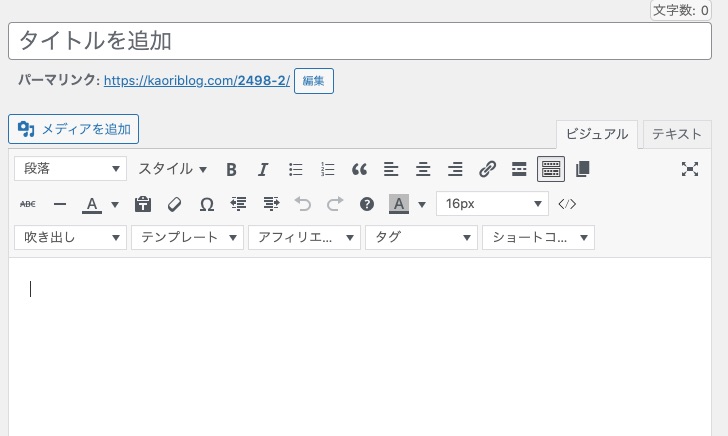Open the テンプレート dropdown
Image resolution: width=728 pixels, height=436 pixels.
tap(187, 237)
